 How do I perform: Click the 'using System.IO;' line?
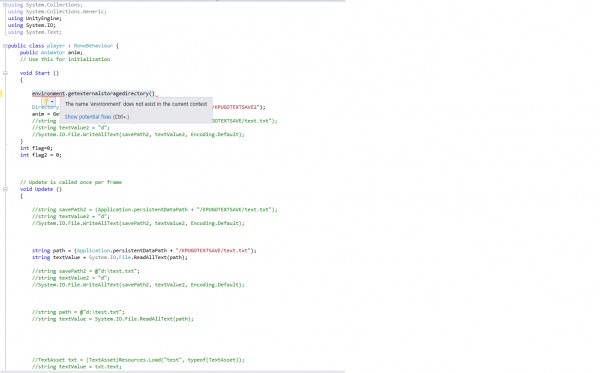tap(32, 25)
